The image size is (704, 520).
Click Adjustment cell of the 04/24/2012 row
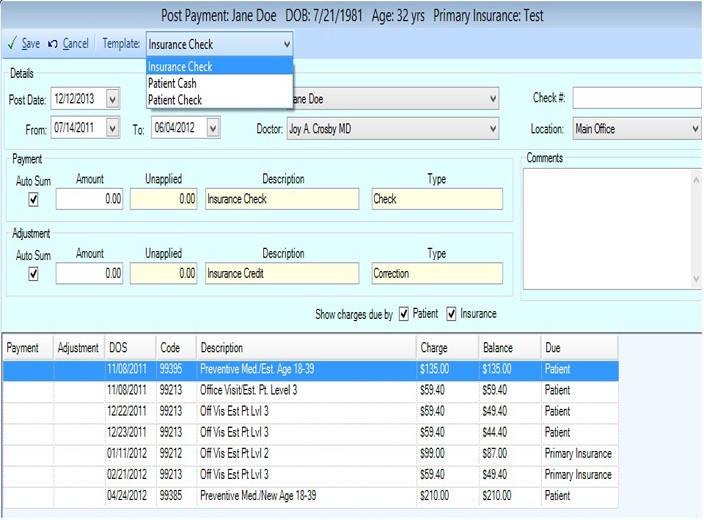[79, 496]
